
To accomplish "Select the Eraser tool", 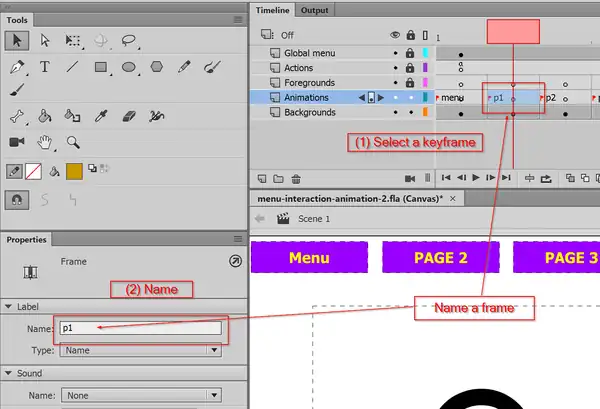I will click(x=128, y=116).
